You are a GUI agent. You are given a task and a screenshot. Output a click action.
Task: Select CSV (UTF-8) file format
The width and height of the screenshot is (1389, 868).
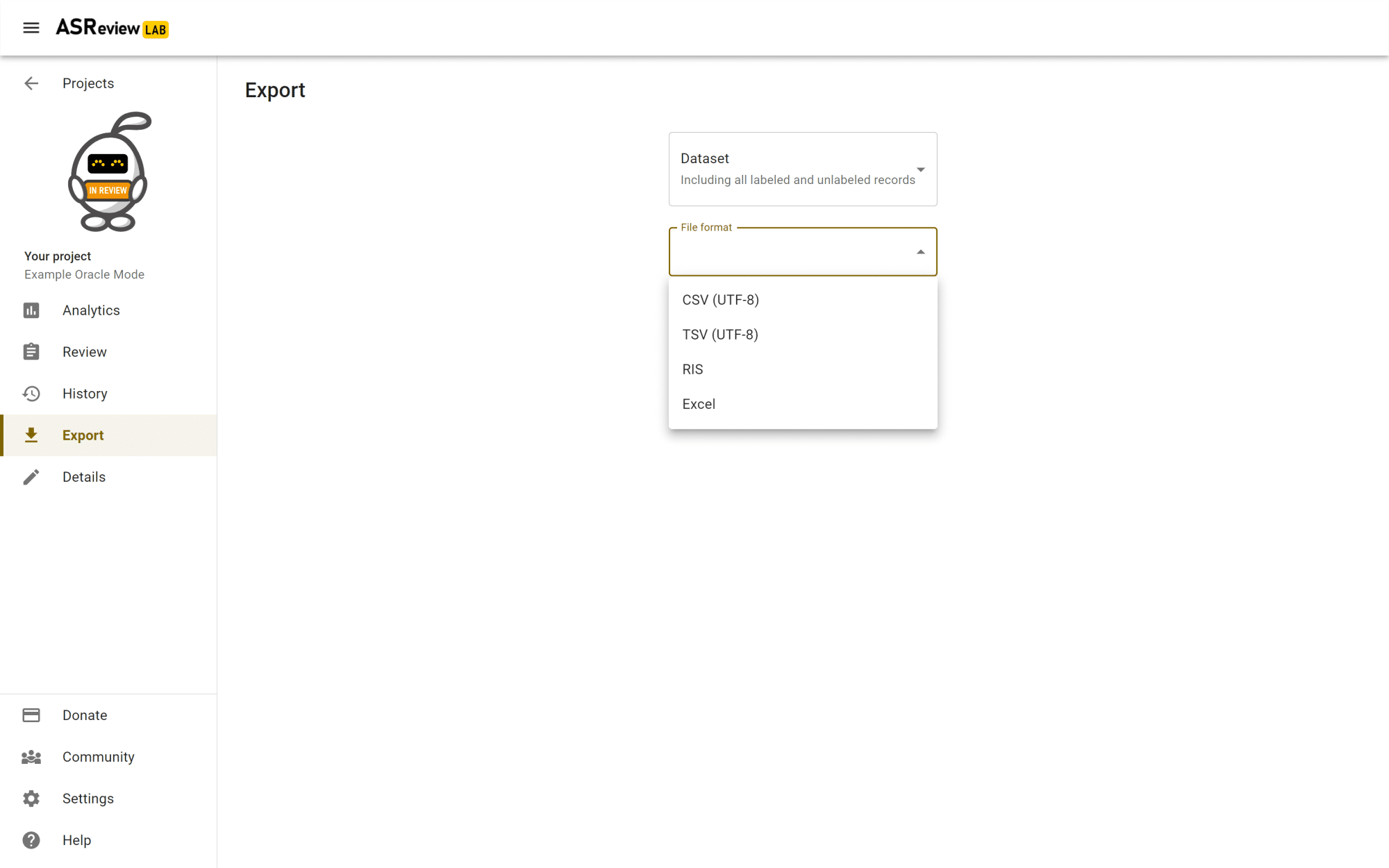coord(720,300)
